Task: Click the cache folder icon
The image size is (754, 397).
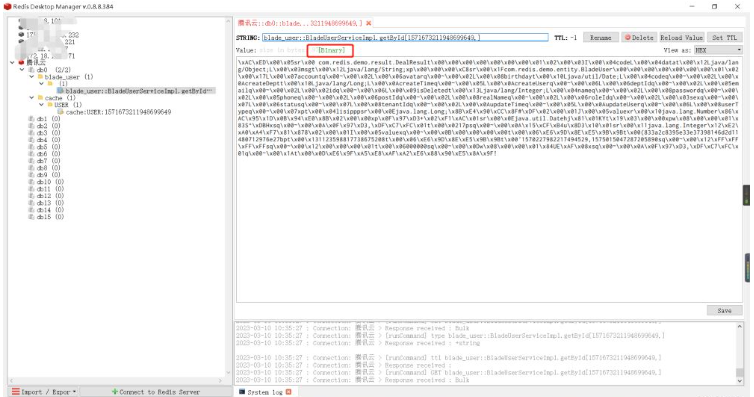Action: pyautogui.click(x=40, y=98)
